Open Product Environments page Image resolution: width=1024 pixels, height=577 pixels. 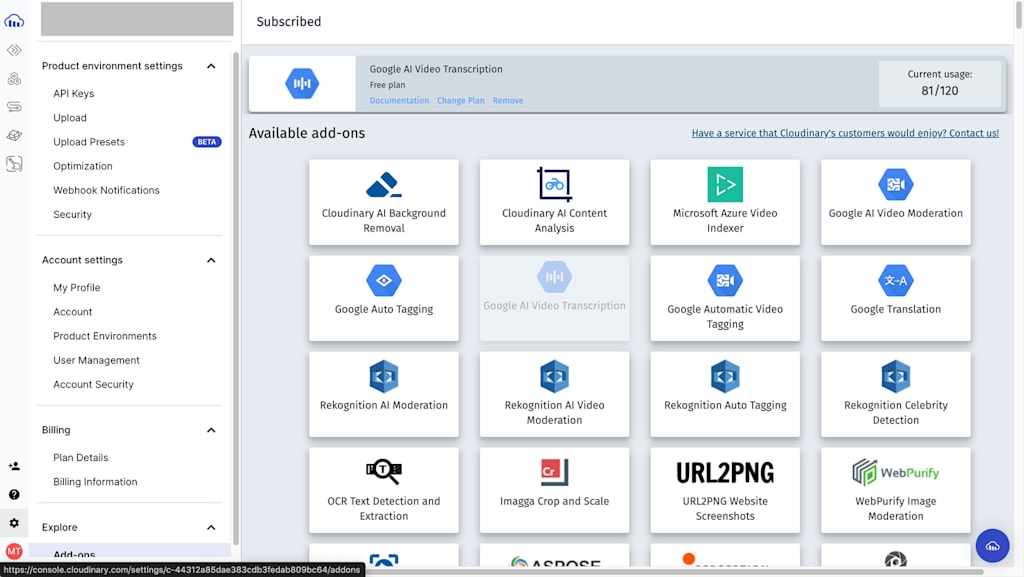click(104, 335)
